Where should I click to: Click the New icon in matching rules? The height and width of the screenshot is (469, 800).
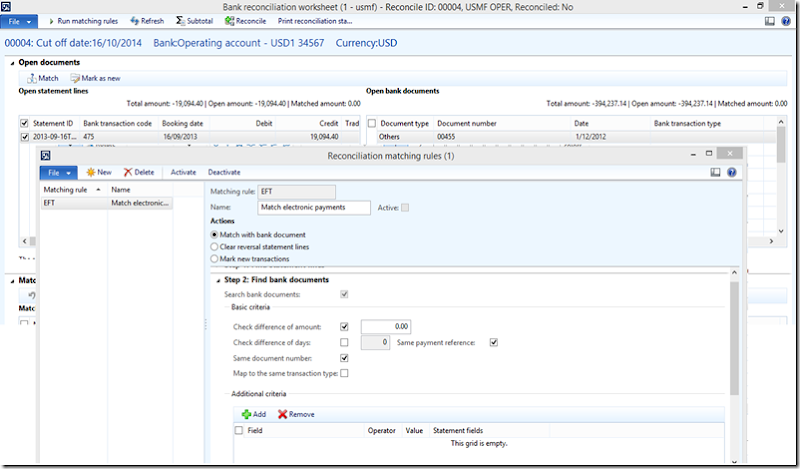click(x=91, y=172)
